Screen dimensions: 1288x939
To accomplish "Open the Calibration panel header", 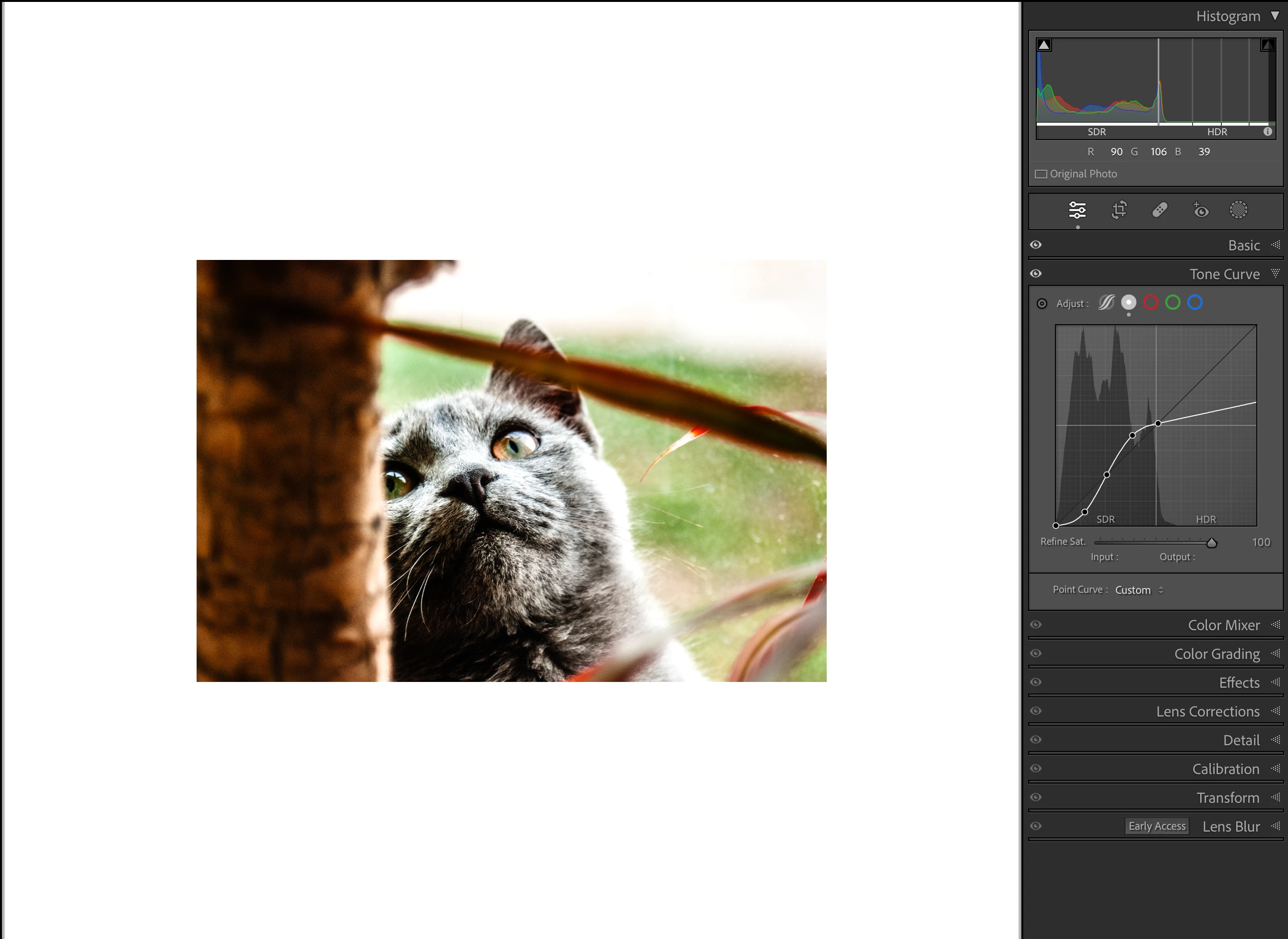I will 1226,768.
